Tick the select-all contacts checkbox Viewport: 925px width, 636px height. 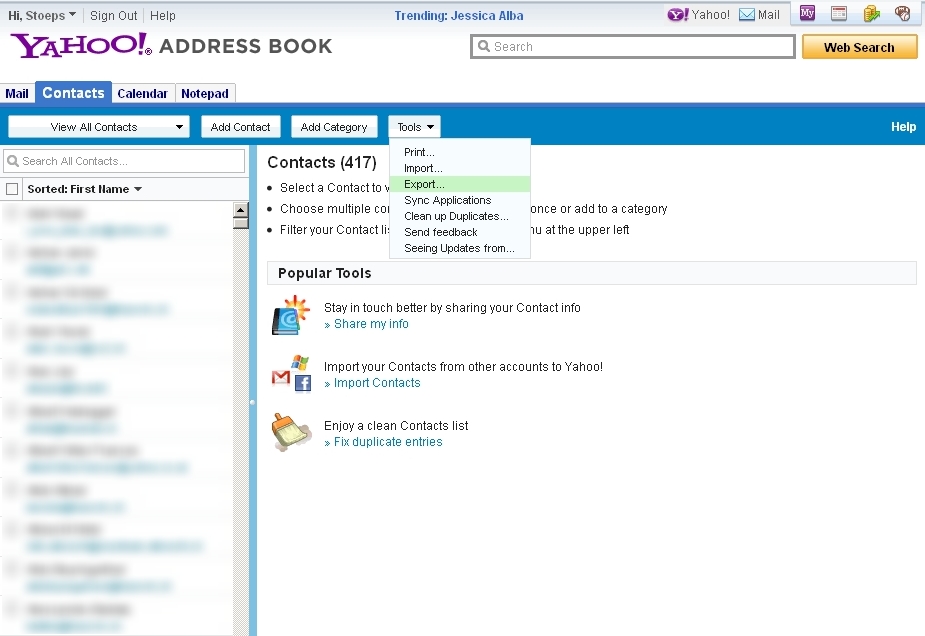click(x=12, y=189)
